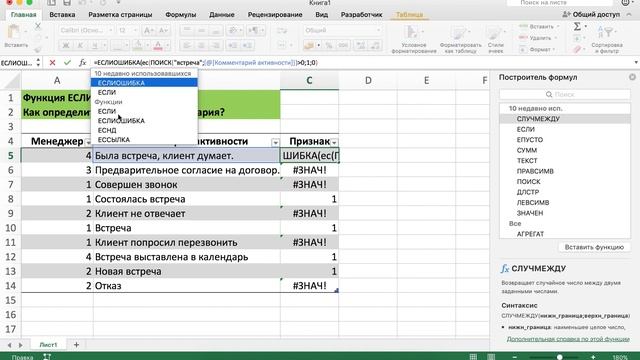Click the cell containing Отказ

coord(187,286)
